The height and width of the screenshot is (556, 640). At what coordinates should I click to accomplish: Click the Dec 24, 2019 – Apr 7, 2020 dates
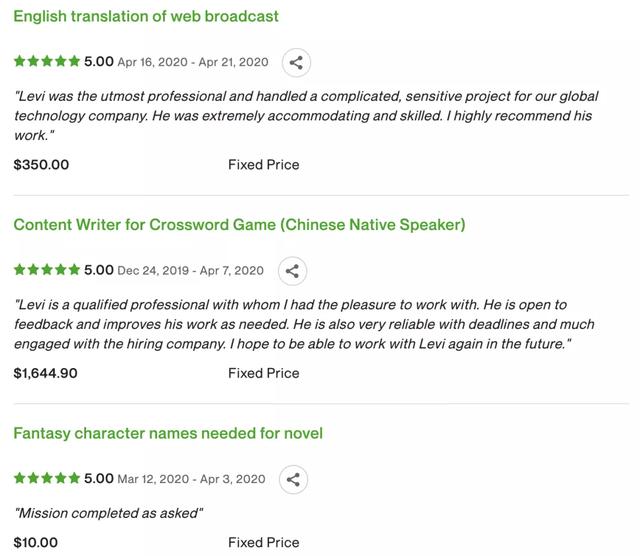191,271
